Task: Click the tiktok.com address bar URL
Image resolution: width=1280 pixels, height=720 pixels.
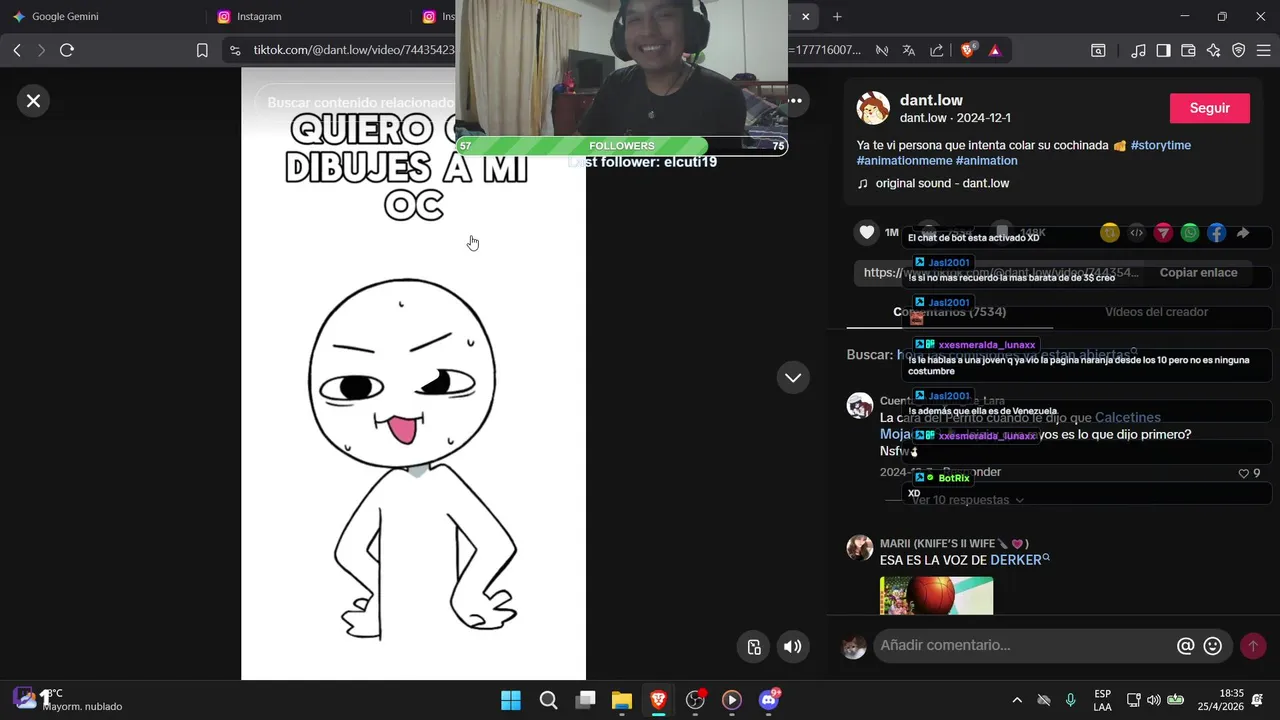Action: (x=353, y=50)
